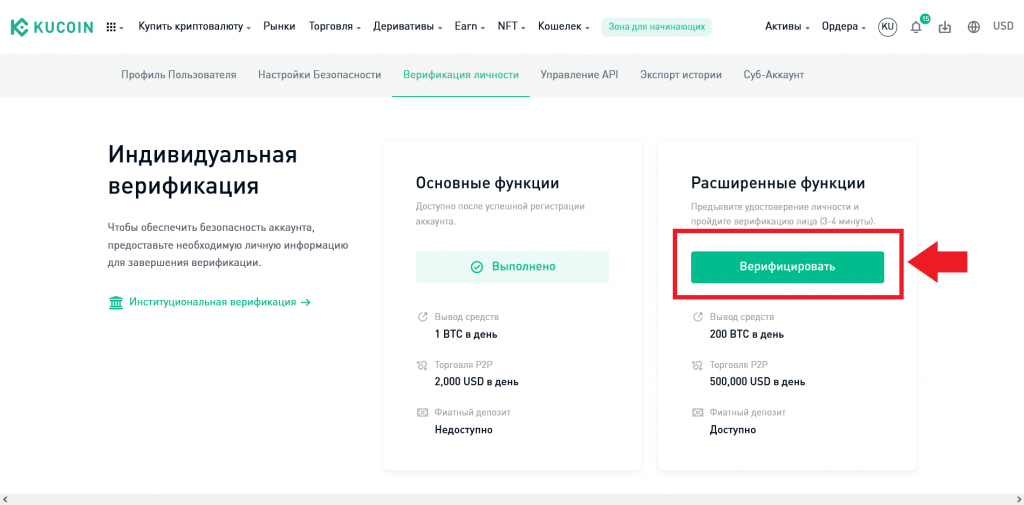Click the Индивидуальная верификация heading
Image resolution: width=1024 pixels, height=505 pixels.
coord(202,171)
